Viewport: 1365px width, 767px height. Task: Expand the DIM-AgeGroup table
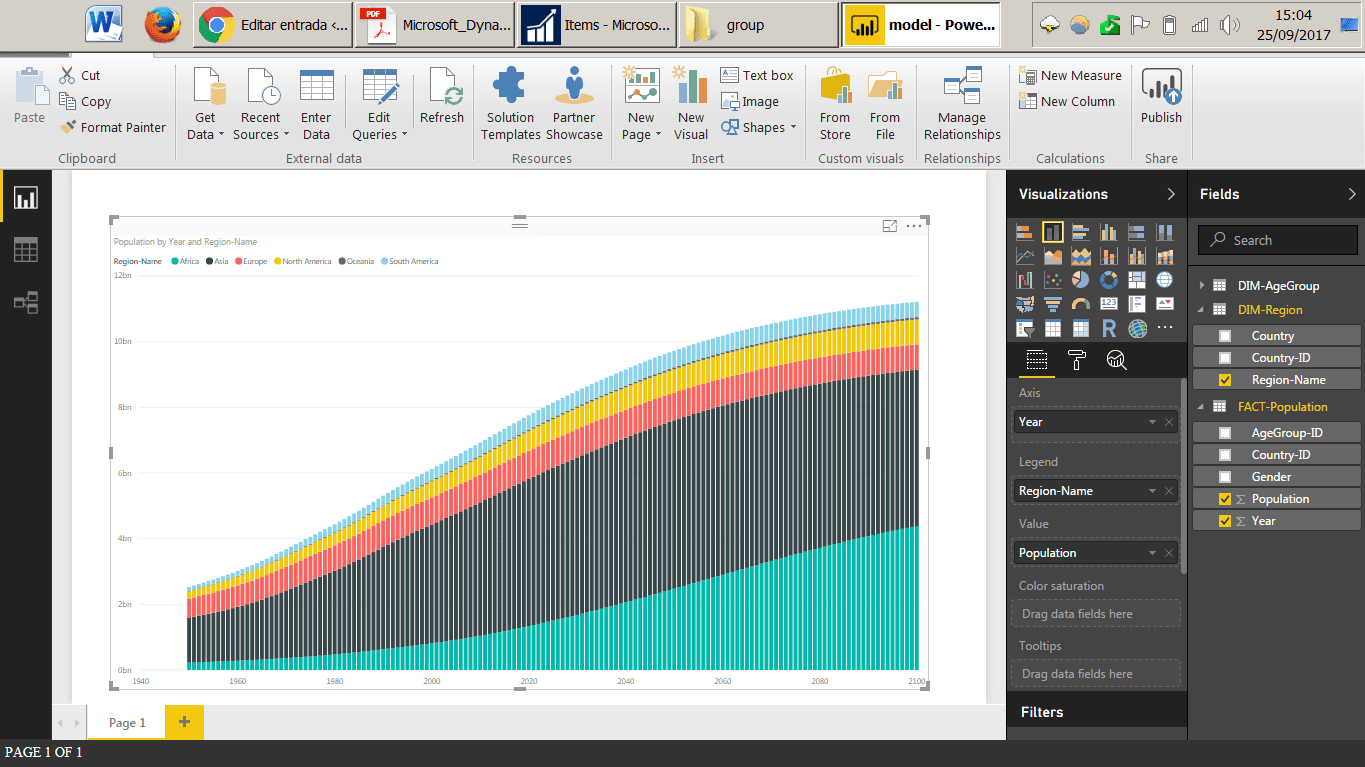pyautogui.click(x=1202, y=285)
